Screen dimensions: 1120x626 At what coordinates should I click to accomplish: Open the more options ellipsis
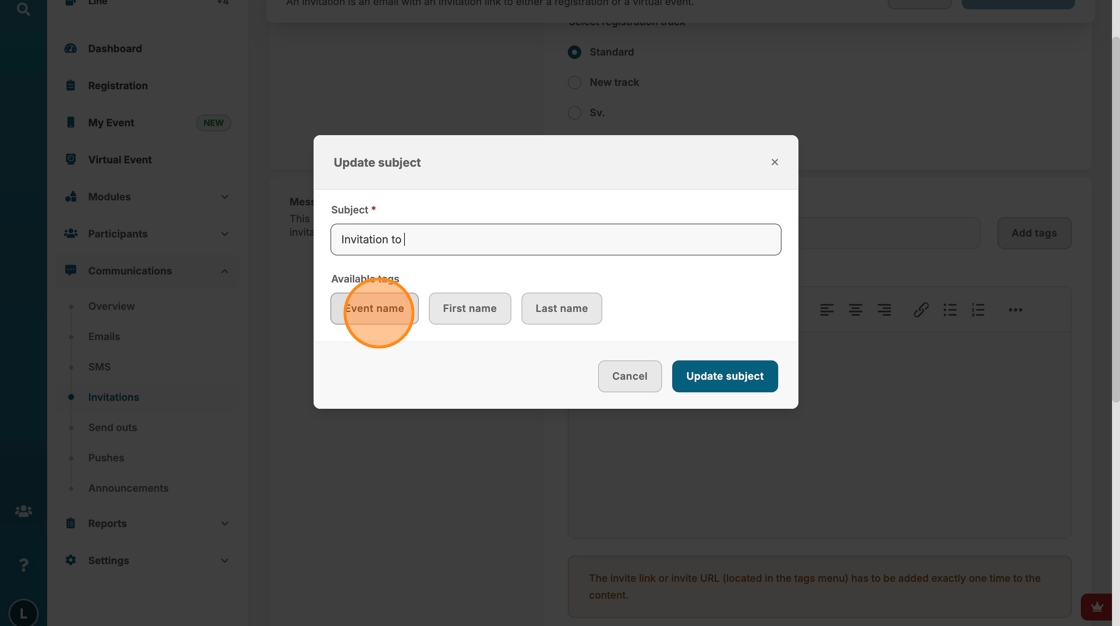tap(1015, 310)
